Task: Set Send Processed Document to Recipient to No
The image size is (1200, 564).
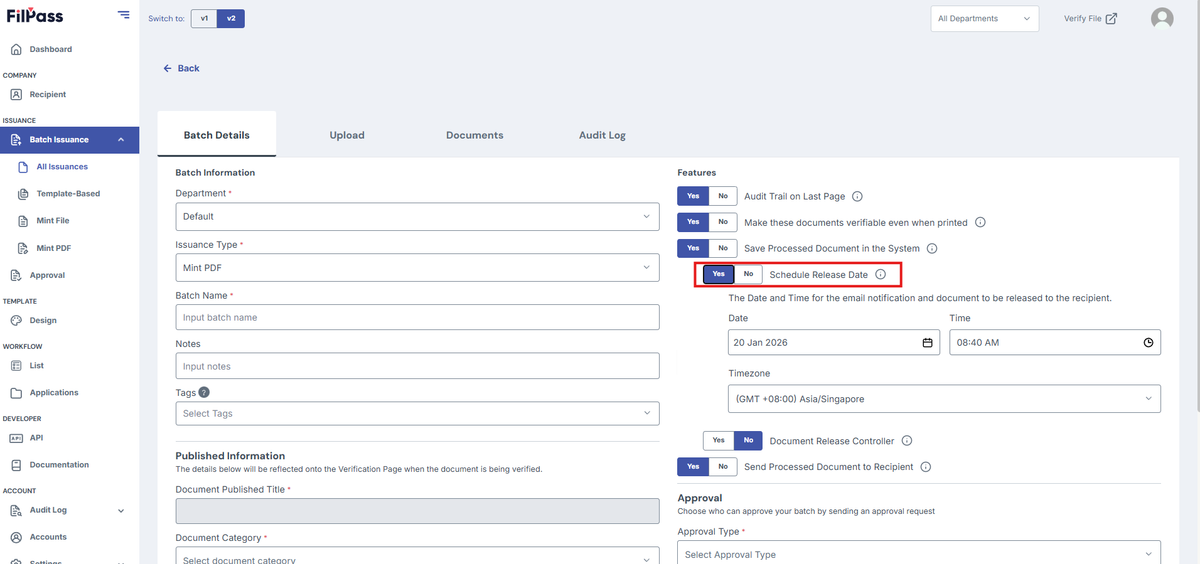Action: tap(723, 467)
